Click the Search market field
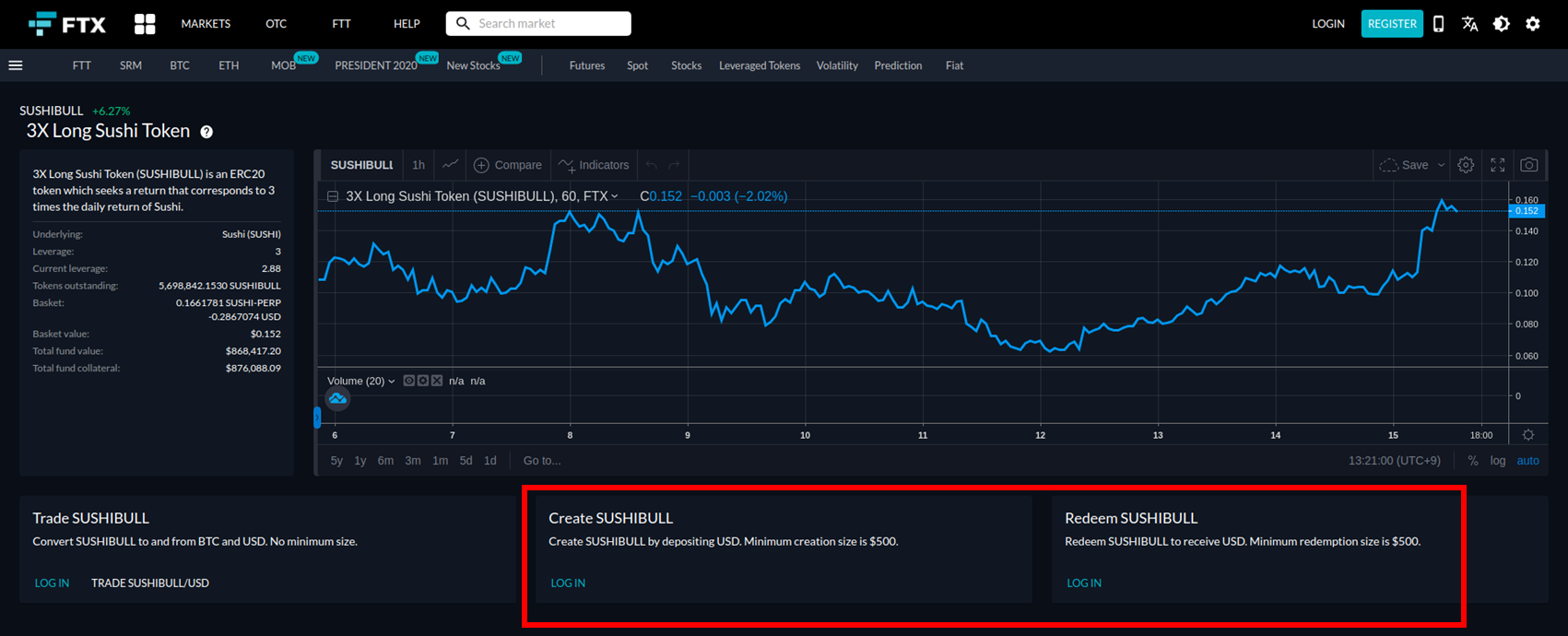This screenshot has width=1568, height=636. (x=538, y=24)
